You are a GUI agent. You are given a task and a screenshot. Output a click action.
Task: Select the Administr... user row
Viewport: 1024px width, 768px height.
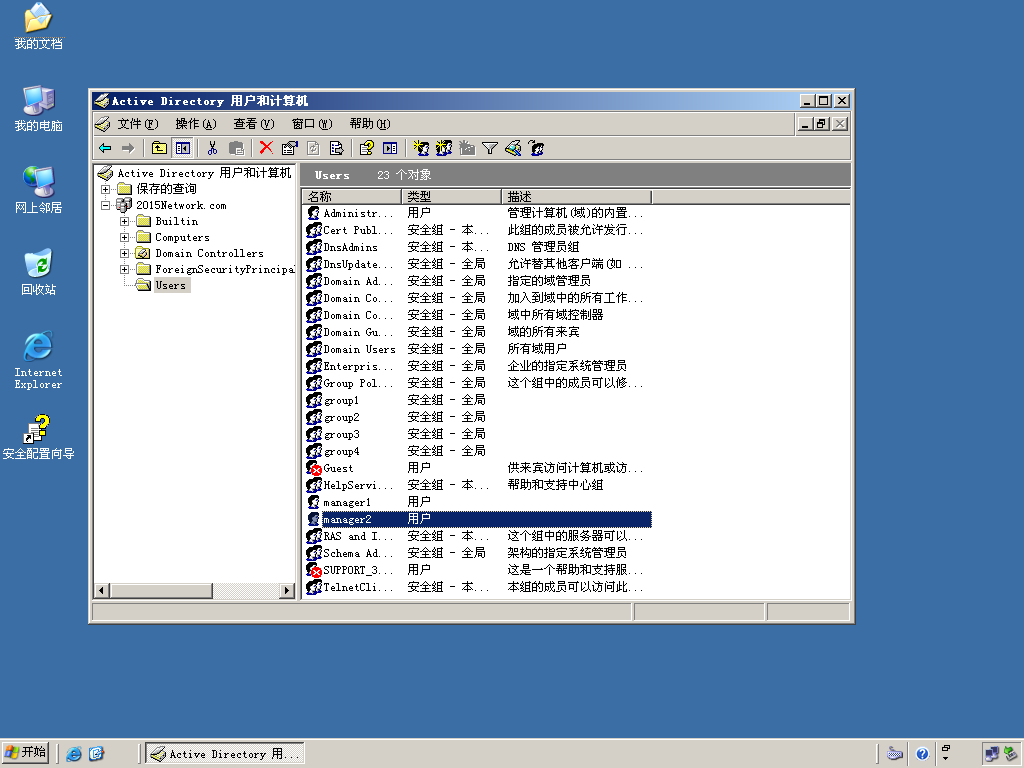pyautogui.click(x=478, y=213)
